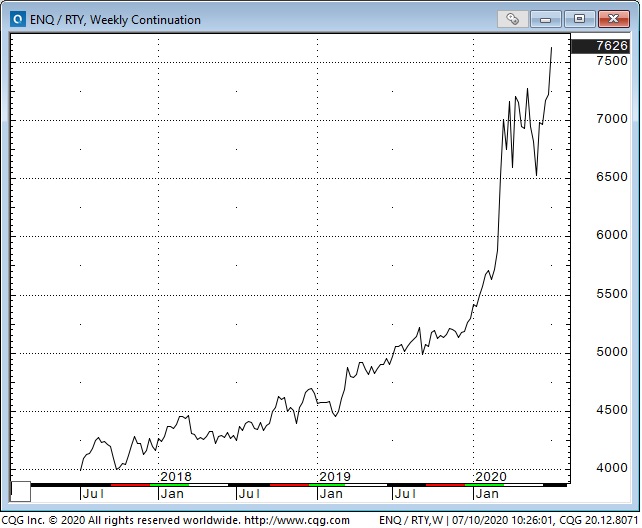
Task: Click the 4000 price axis label
Action: (x=612, y=468)
